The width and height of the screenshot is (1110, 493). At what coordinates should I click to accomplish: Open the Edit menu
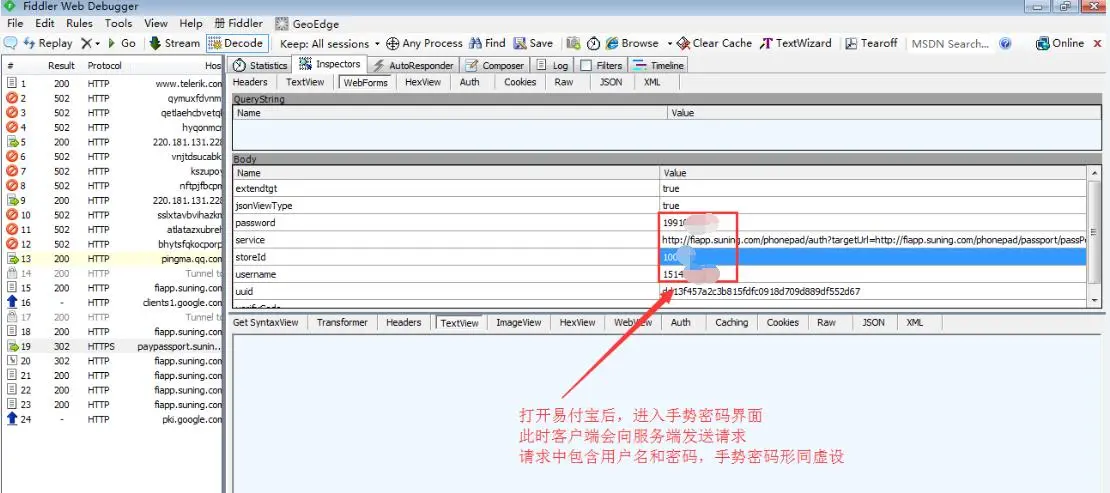click(45, 23)
